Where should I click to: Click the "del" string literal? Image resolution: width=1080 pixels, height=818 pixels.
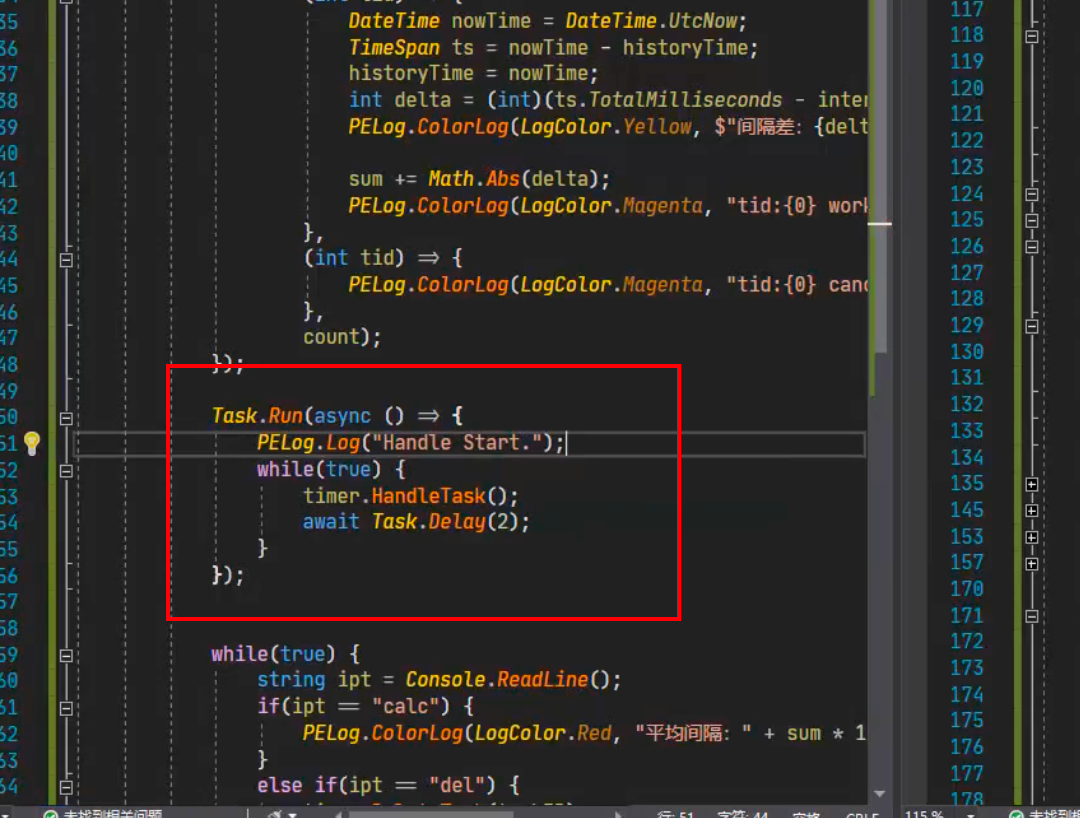pyautogui.click(x=457, y=786)
